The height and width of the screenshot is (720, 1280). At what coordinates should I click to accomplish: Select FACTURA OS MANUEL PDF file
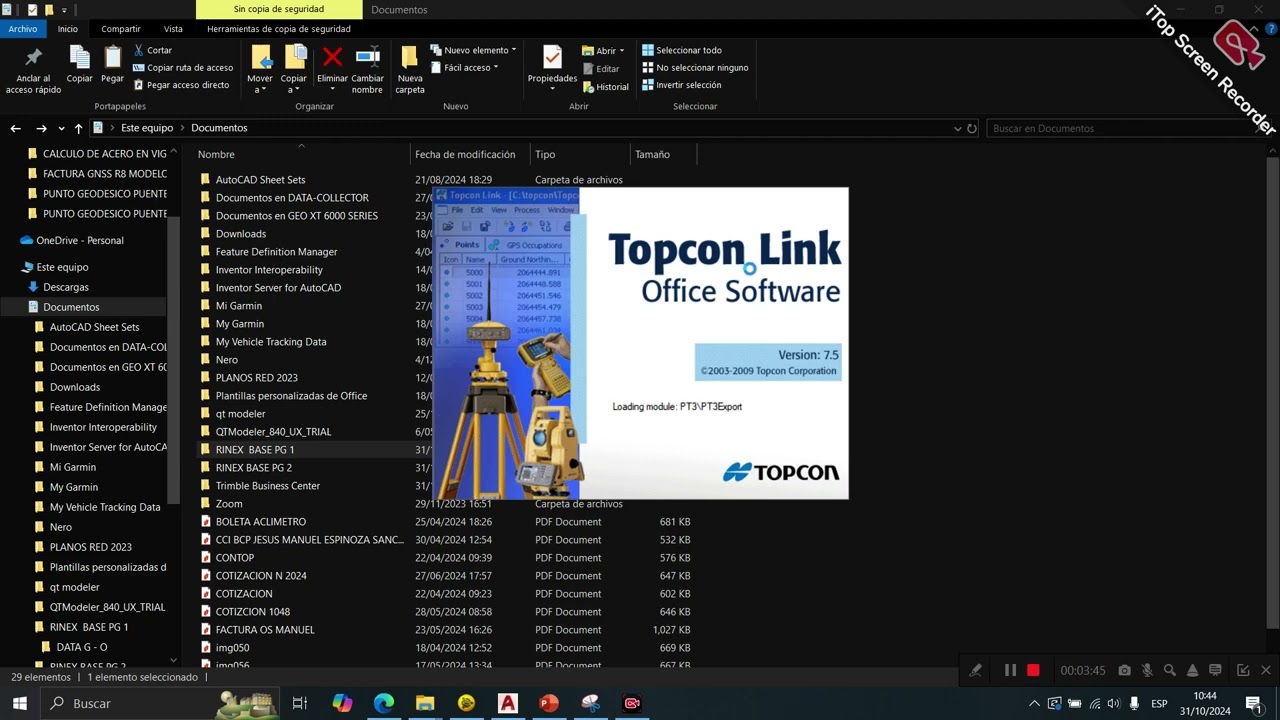coord(265,630)
